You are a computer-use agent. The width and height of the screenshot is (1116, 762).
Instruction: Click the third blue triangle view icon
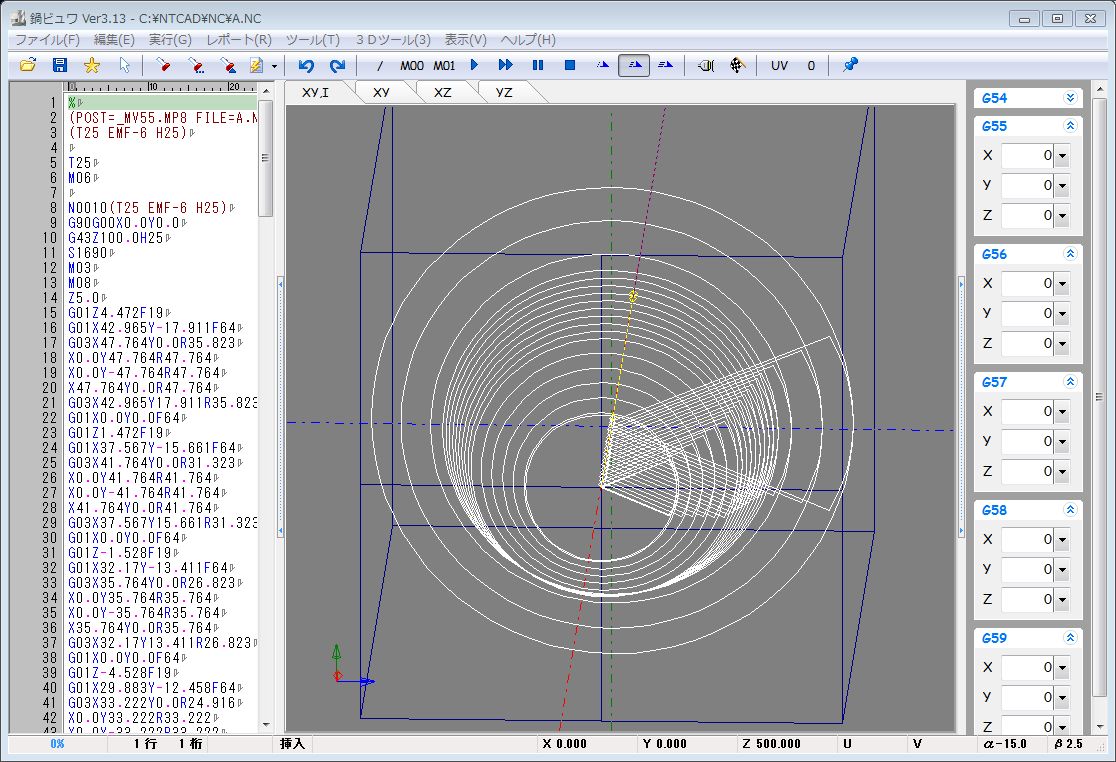(x=665, y=65)
